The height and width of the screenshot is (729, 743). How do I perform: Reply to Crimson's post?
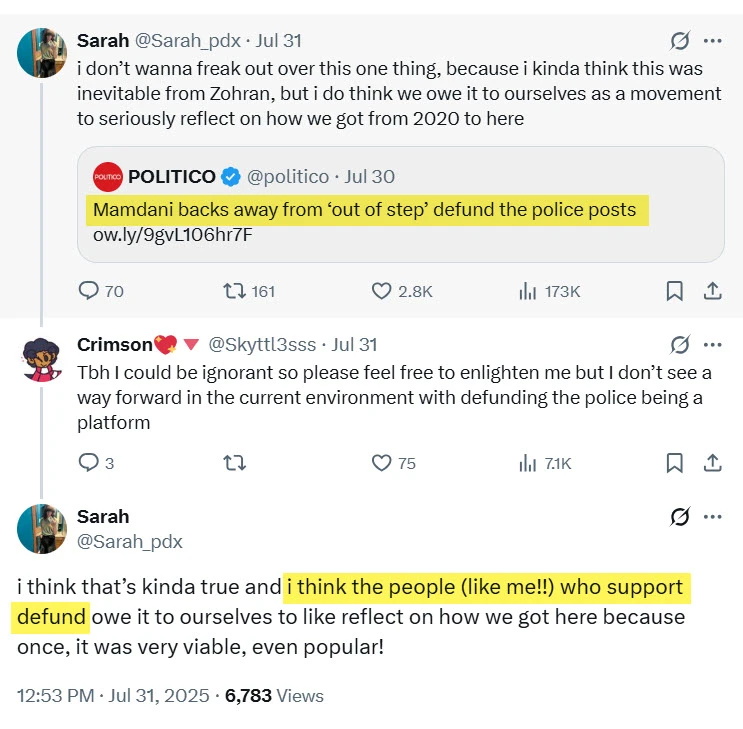click(x=89, y=463)
